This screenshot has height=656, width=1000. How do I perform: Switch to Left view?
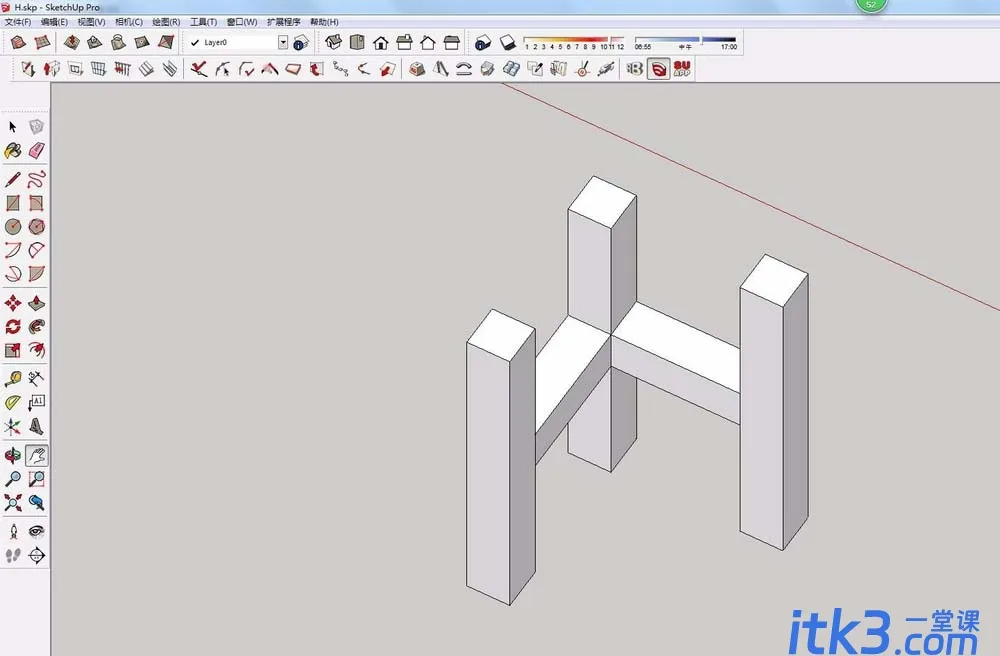click(x=452, y=43)
